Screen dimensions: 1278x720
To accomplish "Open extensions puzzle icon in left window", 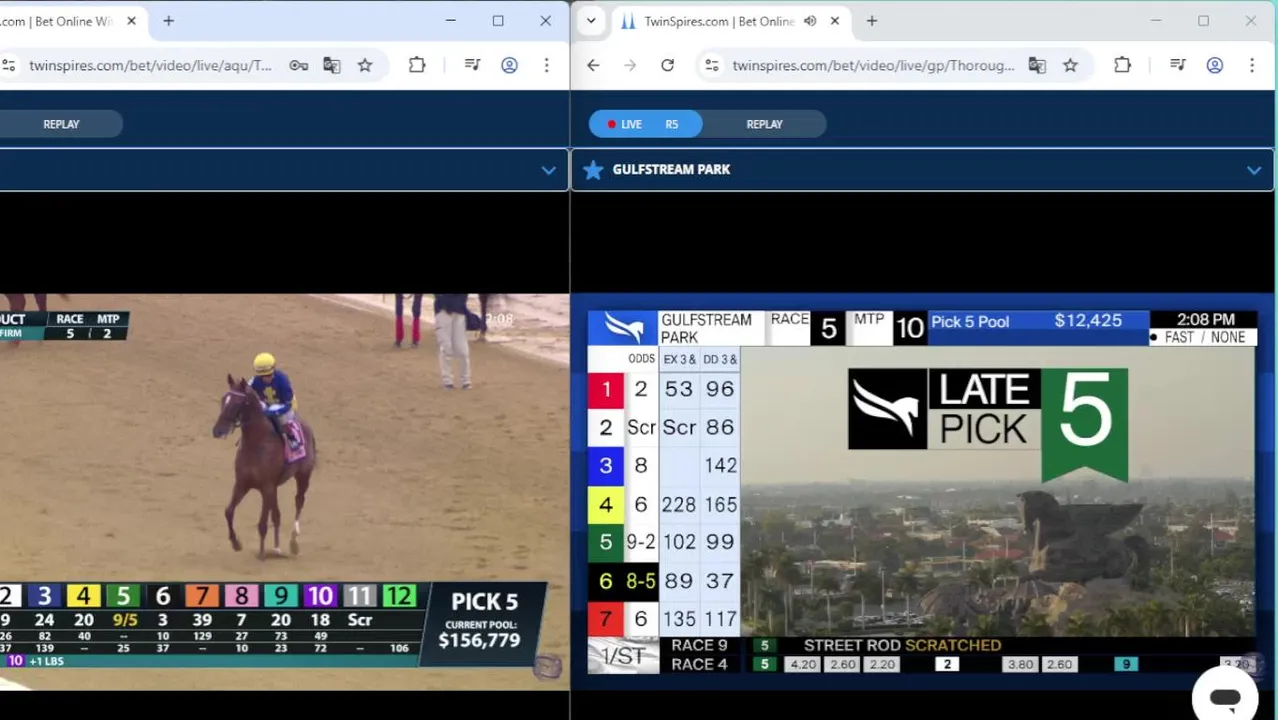I will click(x=417, y=66).
